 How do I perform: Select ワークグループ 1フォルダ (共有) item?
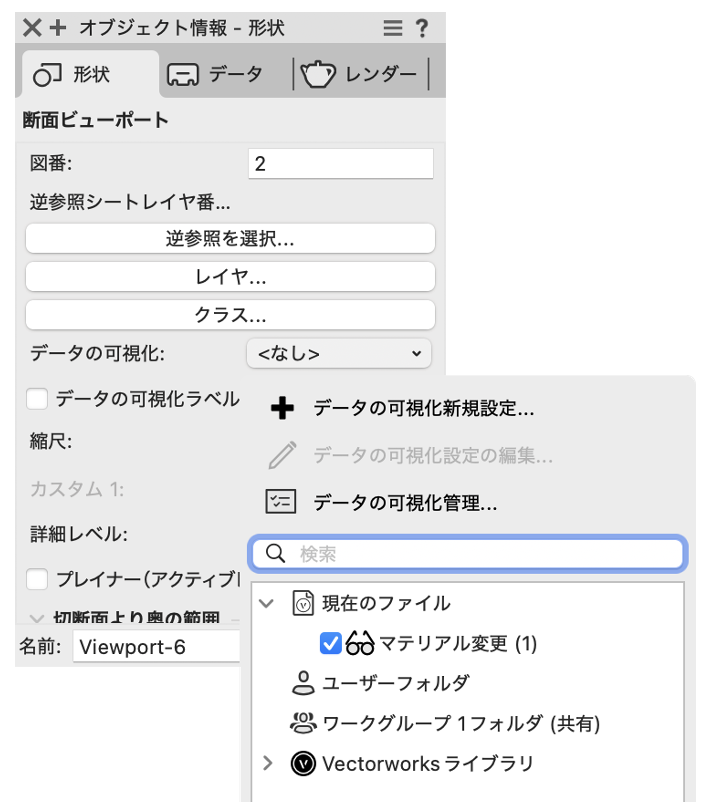(x=460, y=724)
